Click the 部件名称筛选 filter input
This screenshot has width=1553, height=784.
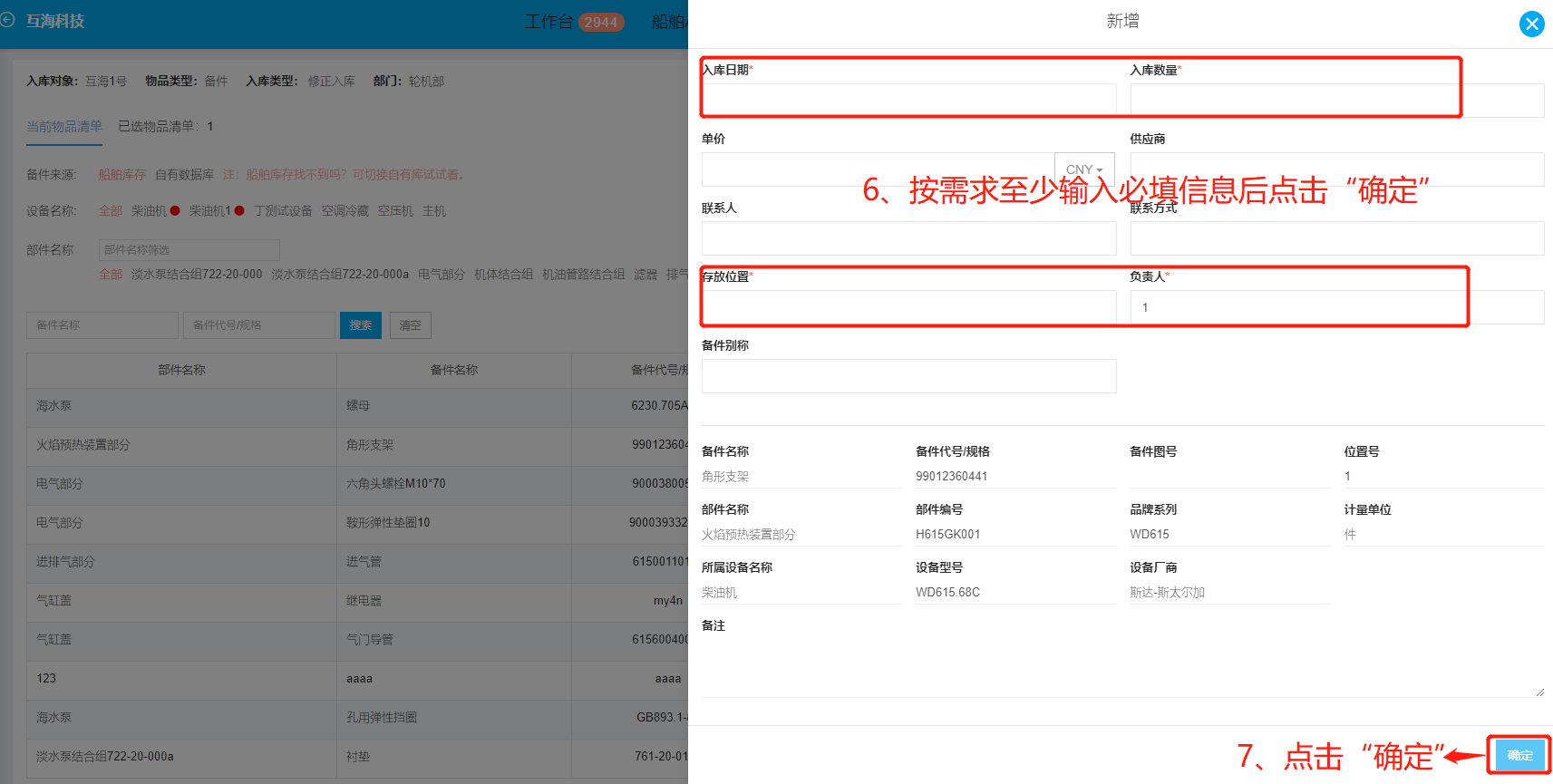point(189,249)
